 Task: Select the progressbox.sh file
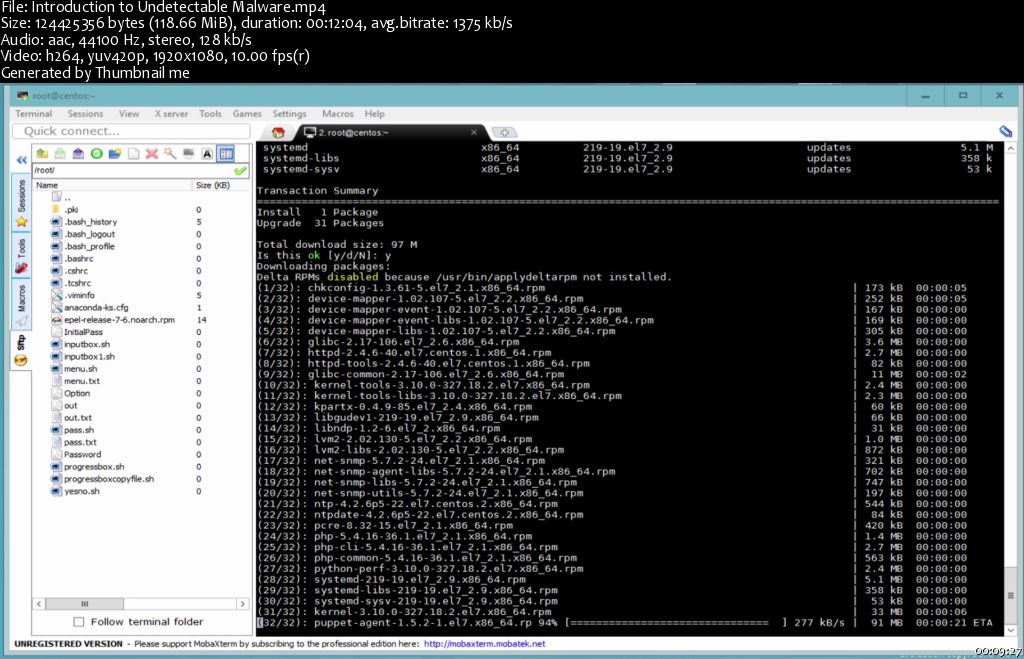(x=88, y=467)
